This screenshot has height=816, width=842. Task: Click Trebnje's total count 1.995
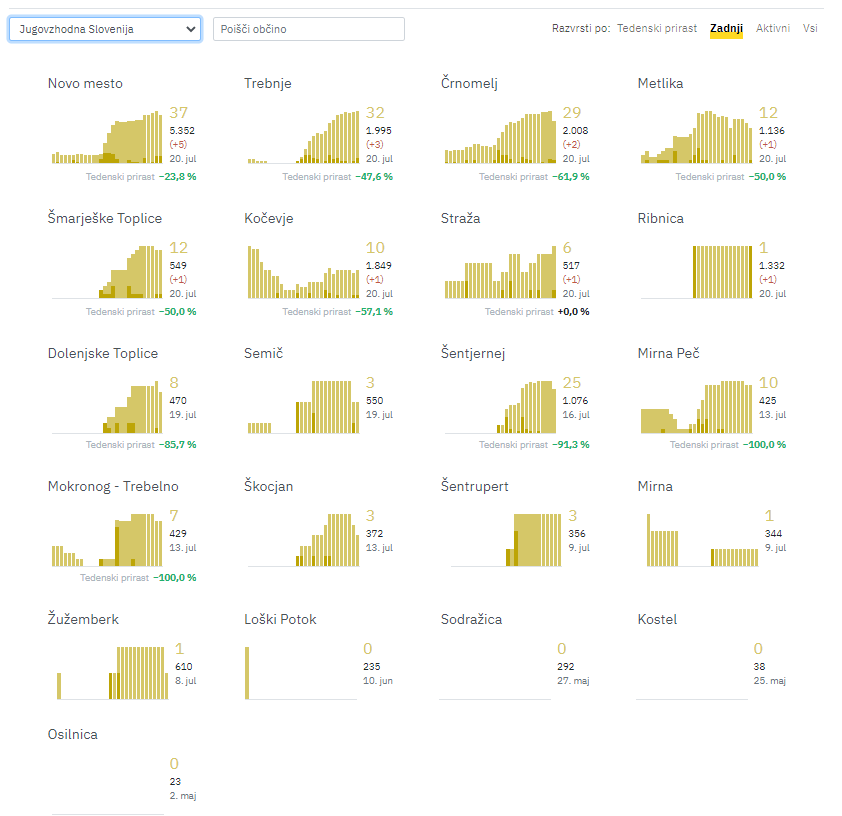[379, 130]
